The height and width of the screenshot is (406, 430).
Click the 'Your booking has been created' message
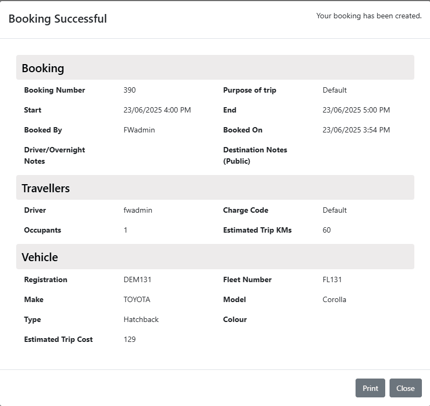click(369, 16)
